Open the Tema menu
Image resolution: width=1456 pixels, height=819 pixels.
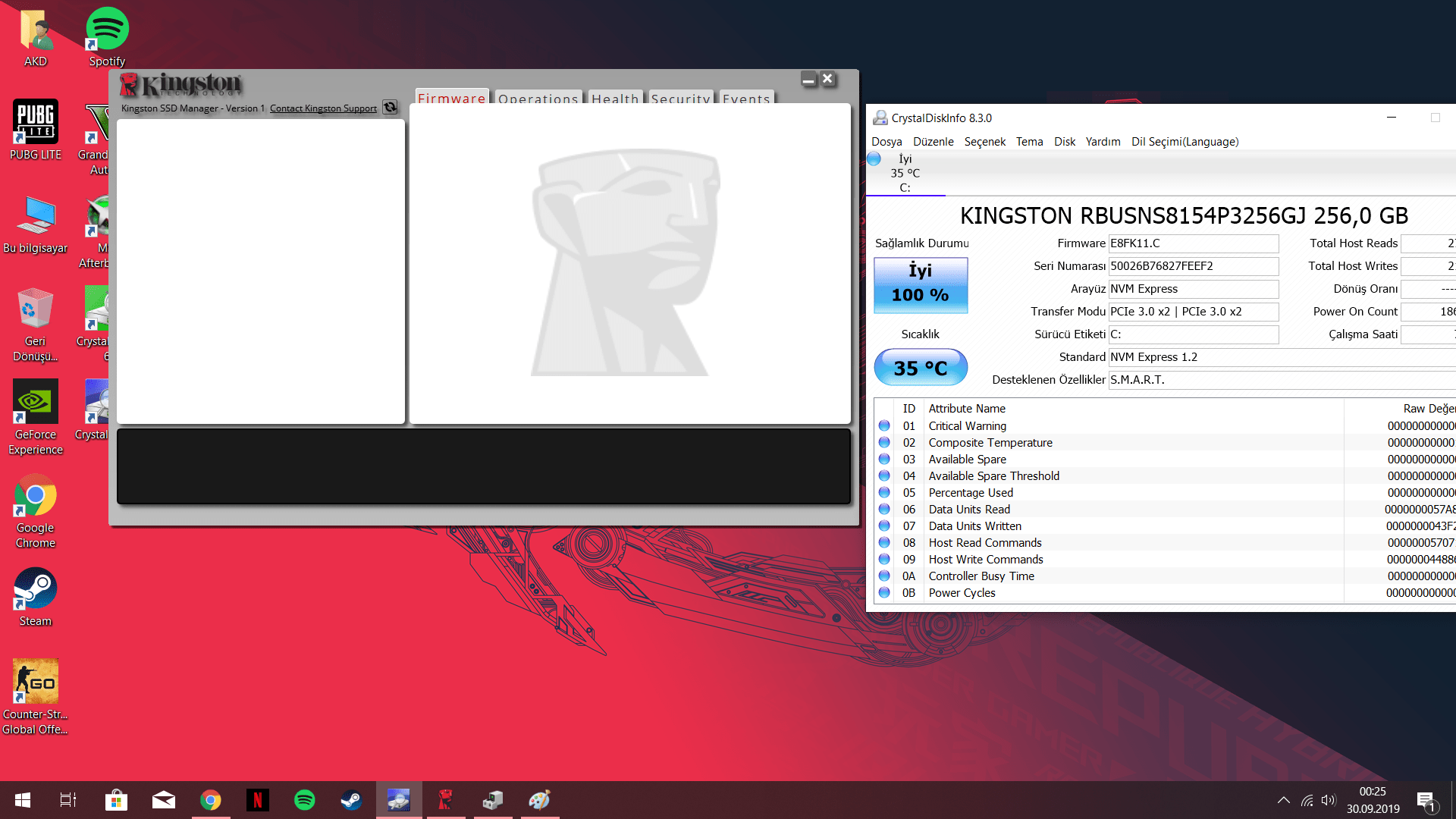pyautogui.click(x=1029, y=142)
